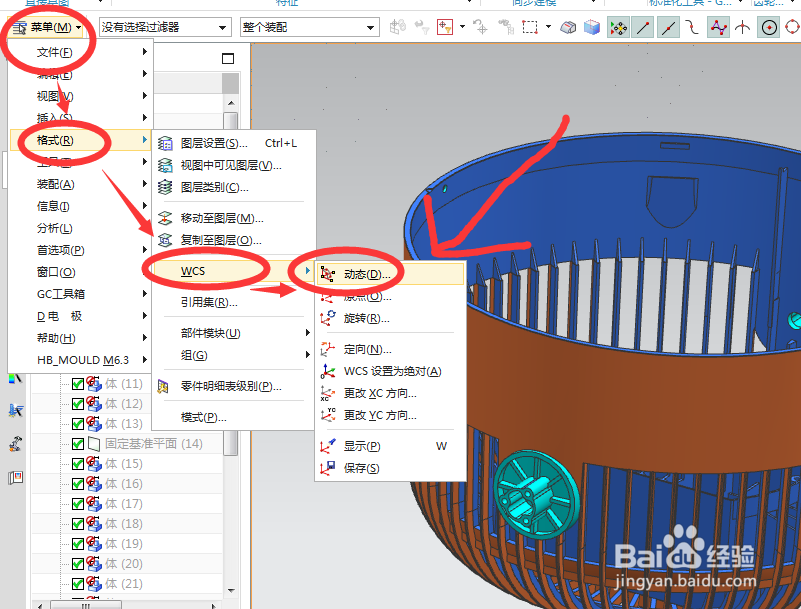Select the Studio Spline tool
Screen dimensions: 801x609
tap(718, 27)
